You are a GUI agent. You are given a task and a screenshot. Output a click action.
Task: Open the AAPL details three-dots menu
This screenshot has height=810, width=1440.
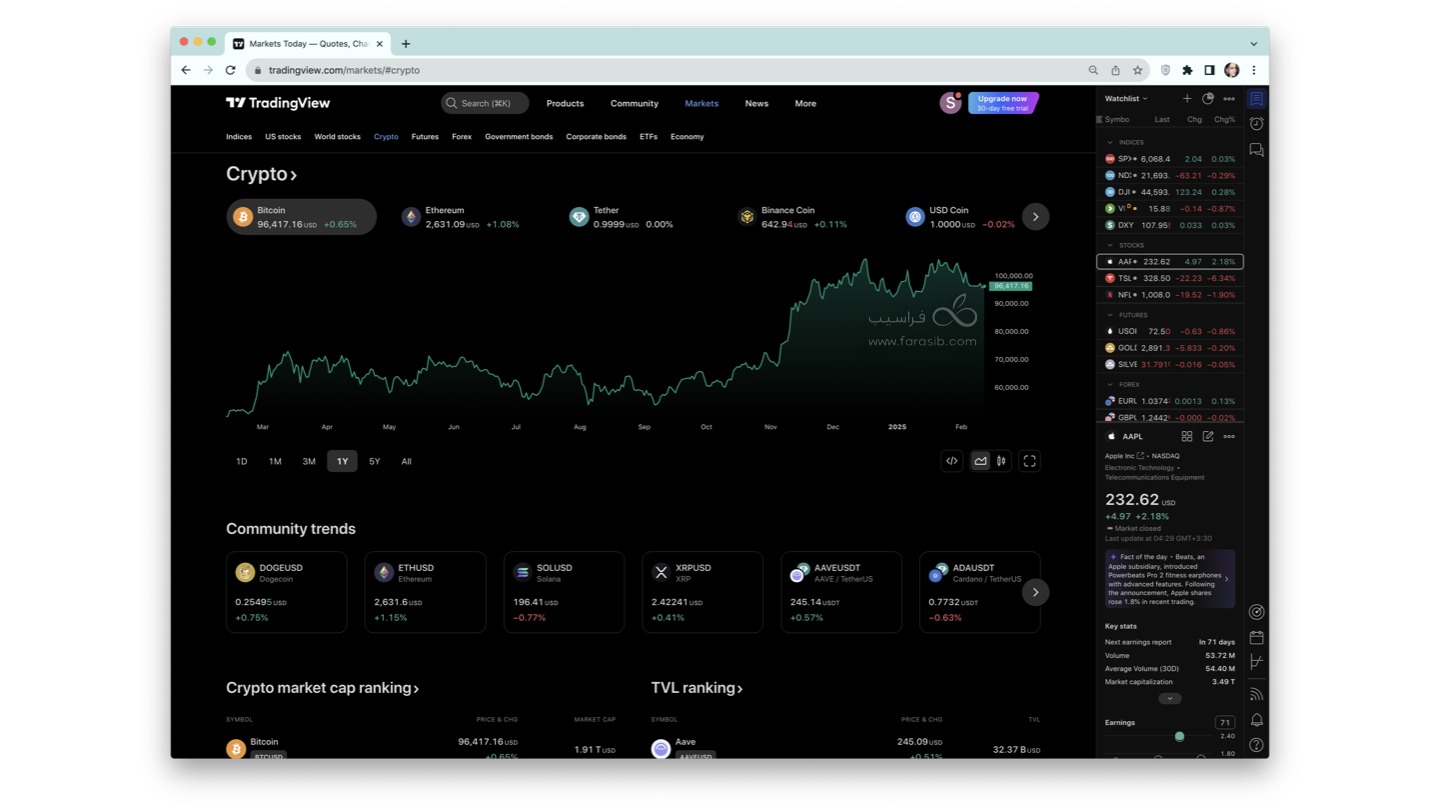(1229, 437)
